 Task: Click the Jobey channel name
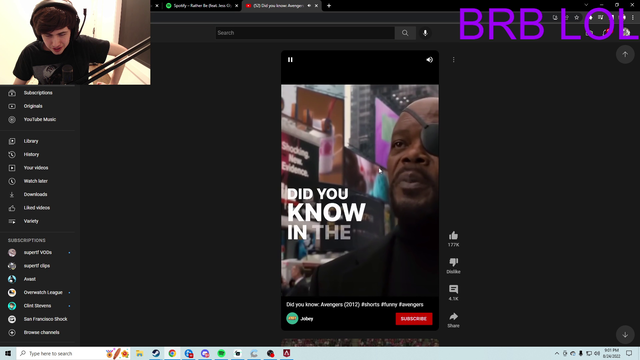coord(307,319)
